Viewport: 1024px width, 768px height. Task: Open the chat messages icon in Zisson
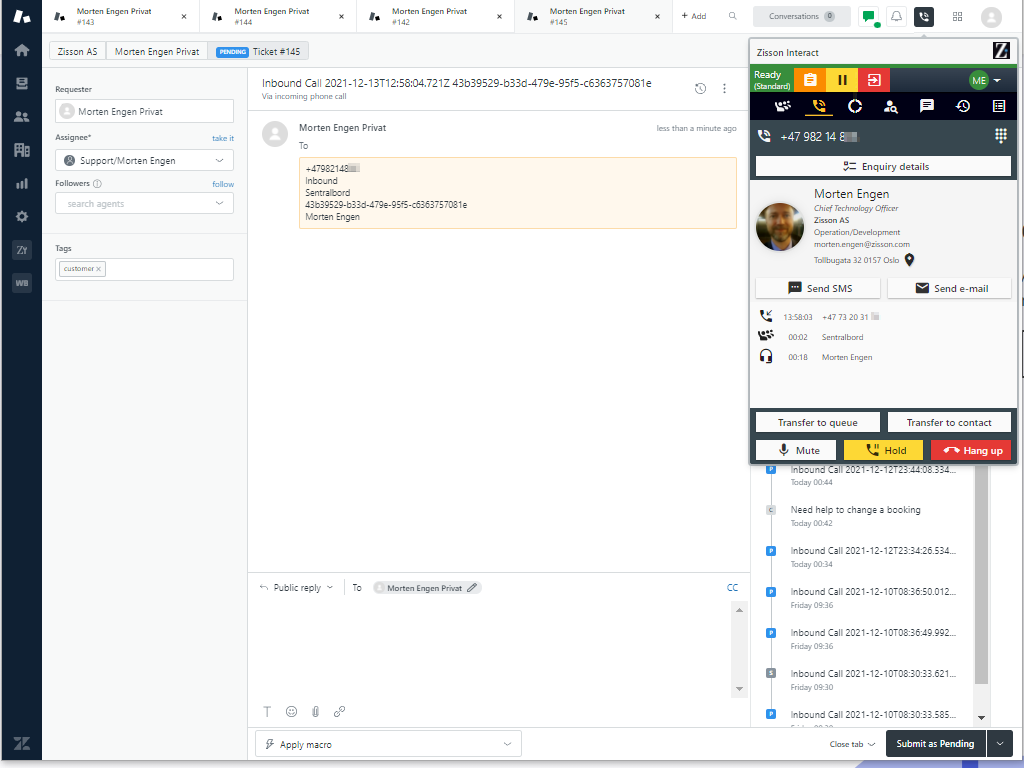pos(927,106)
